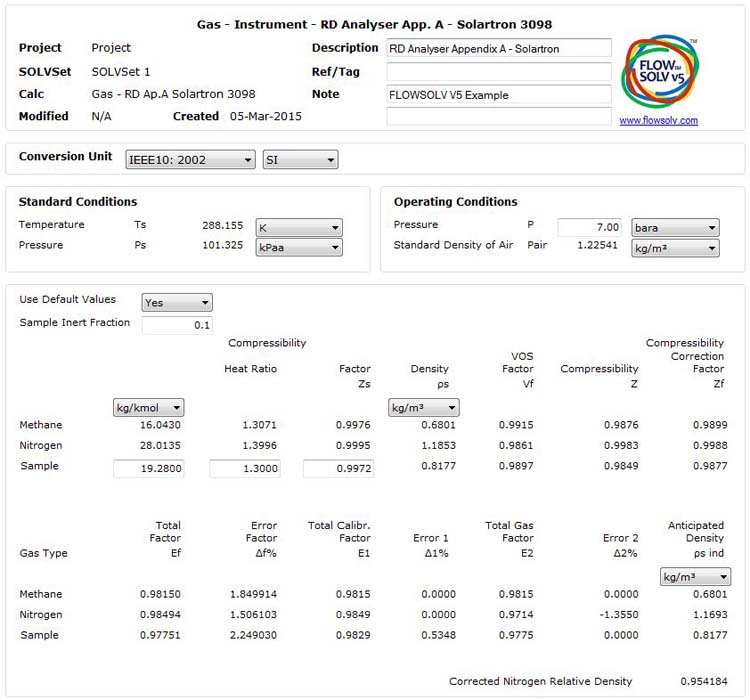Screen dimensions: 750x700
Task: Select Corrected Nitrogen Relative Density 0.954184
Action: (x=704, y=681)
